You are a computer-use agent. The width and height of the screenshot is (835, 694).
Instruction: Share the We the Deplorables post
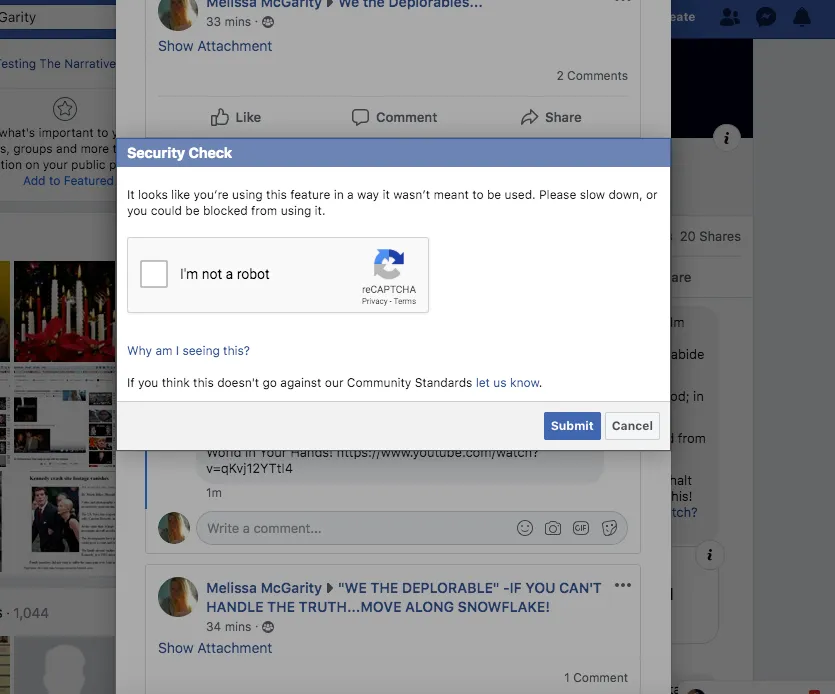click(x=551, y=117)
